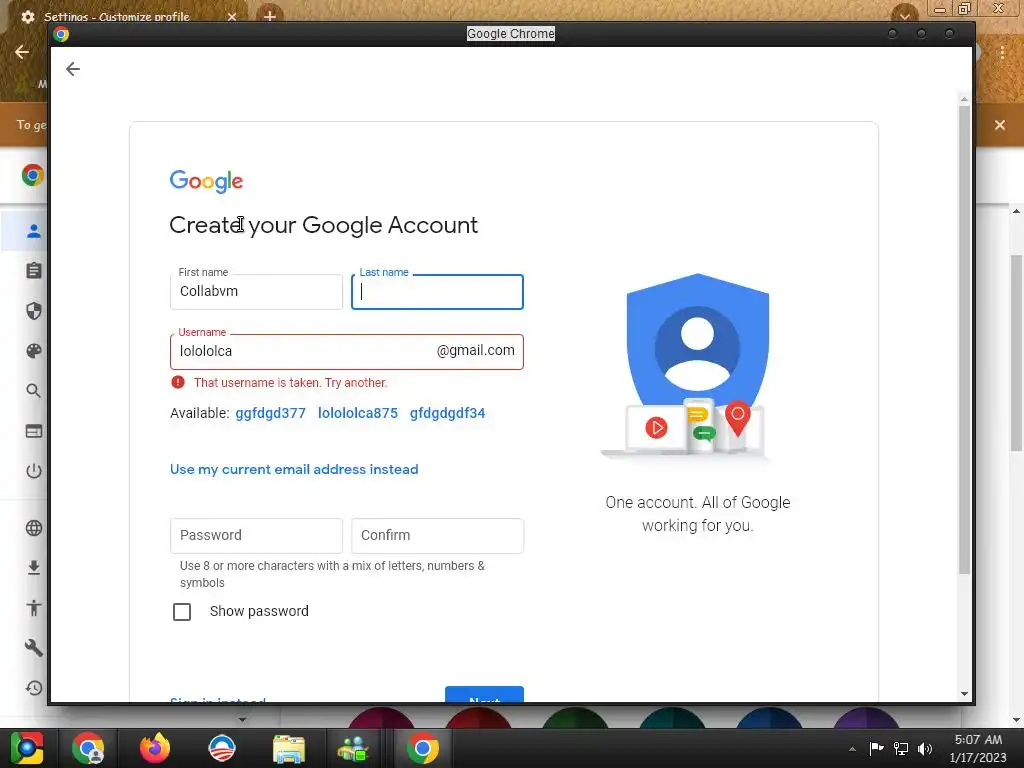Click the Confirm password field
The image size is (1024, 768).
(x=438, y=536)
